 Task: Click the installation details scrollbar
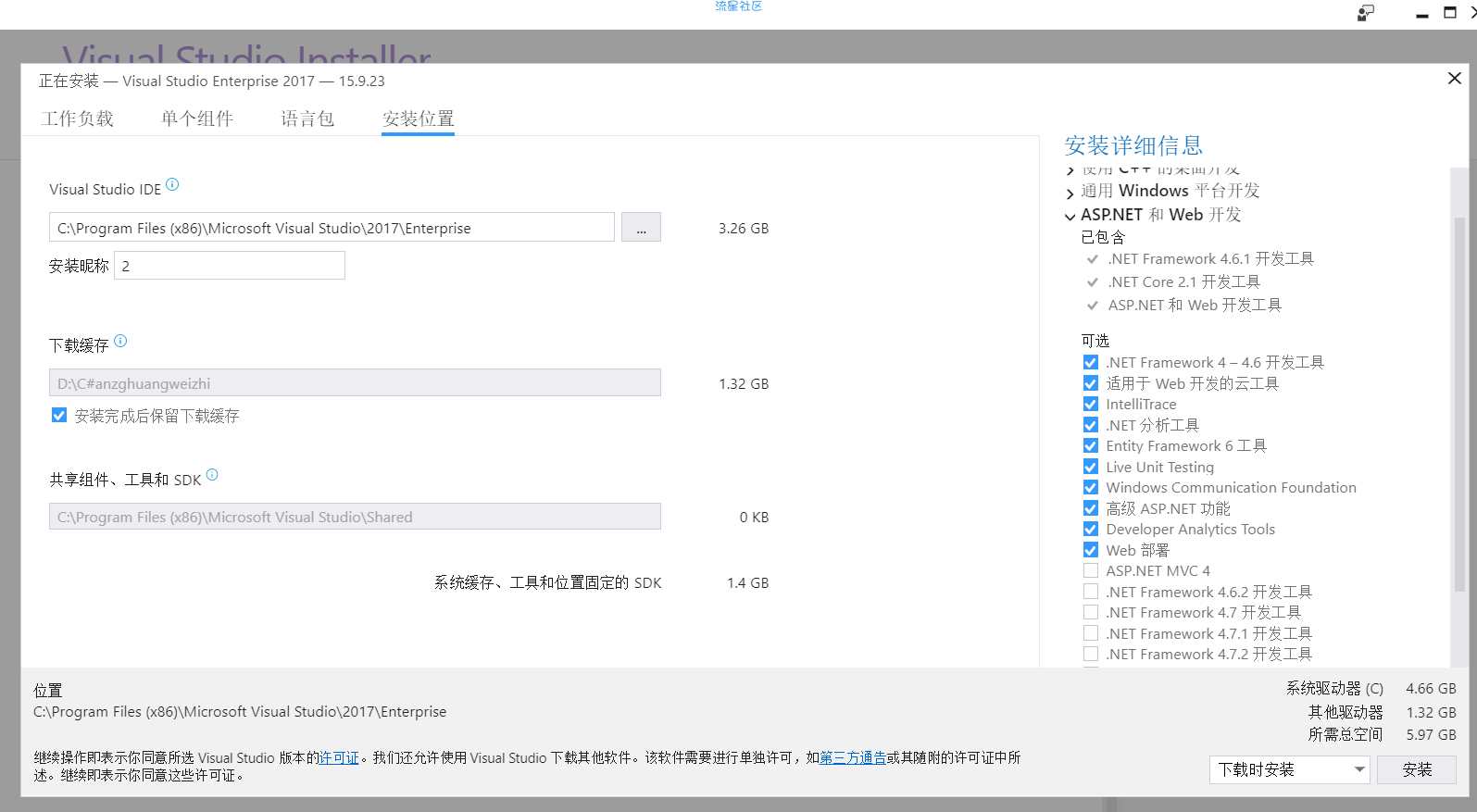coord(1459,404)
